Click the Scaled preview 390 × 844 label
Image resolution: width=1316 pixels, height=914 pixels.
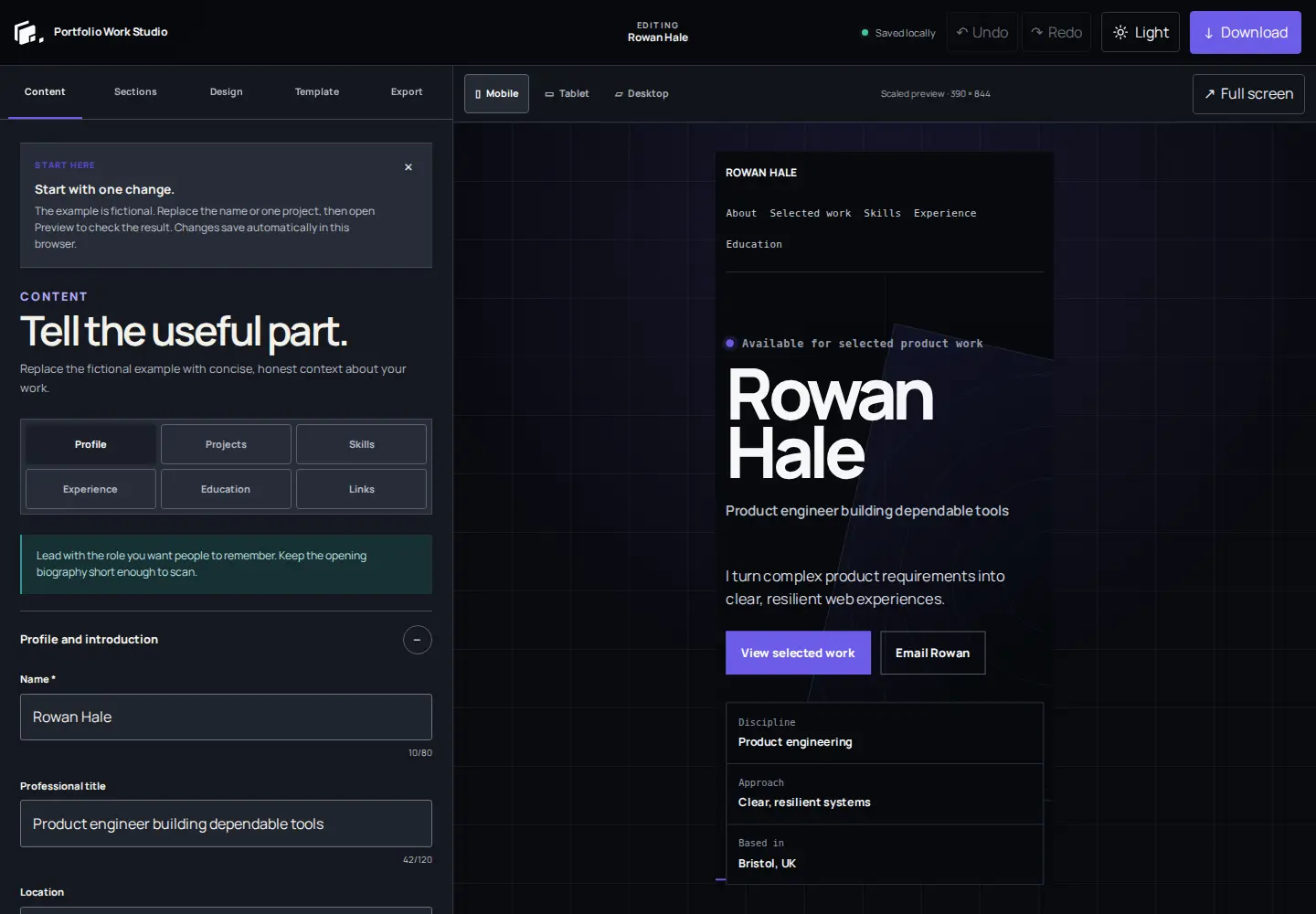click(x=935, y=94)
